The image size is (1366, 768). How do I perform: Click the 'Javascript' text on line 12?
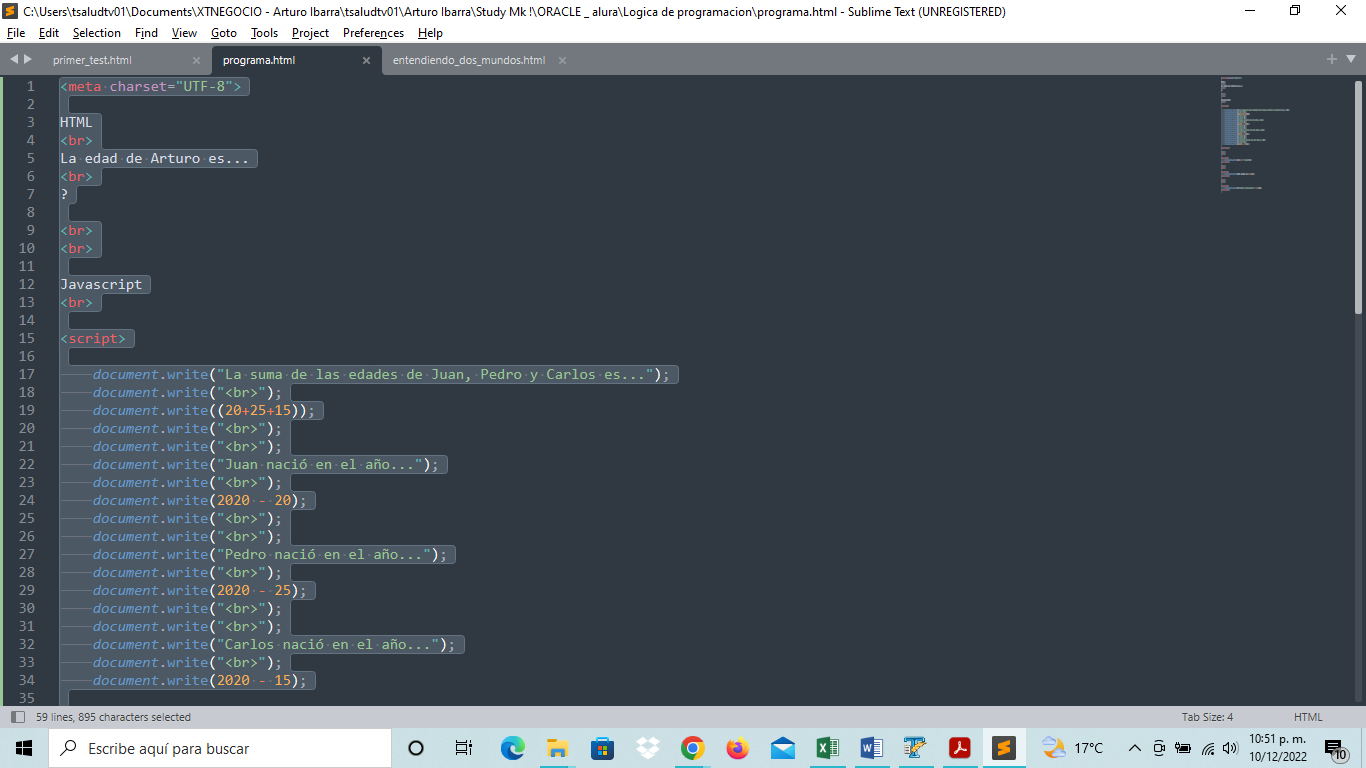101,285
